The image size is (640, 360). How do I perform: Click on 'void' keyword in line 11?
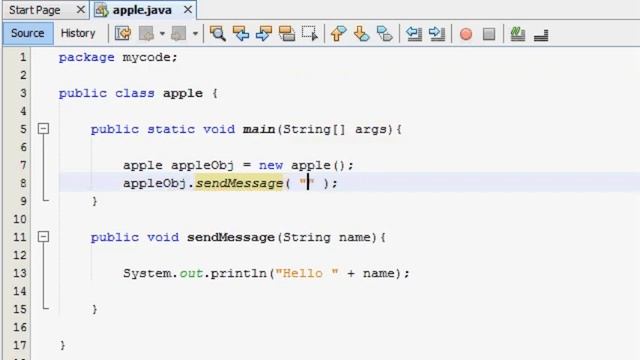coord(163,237)
